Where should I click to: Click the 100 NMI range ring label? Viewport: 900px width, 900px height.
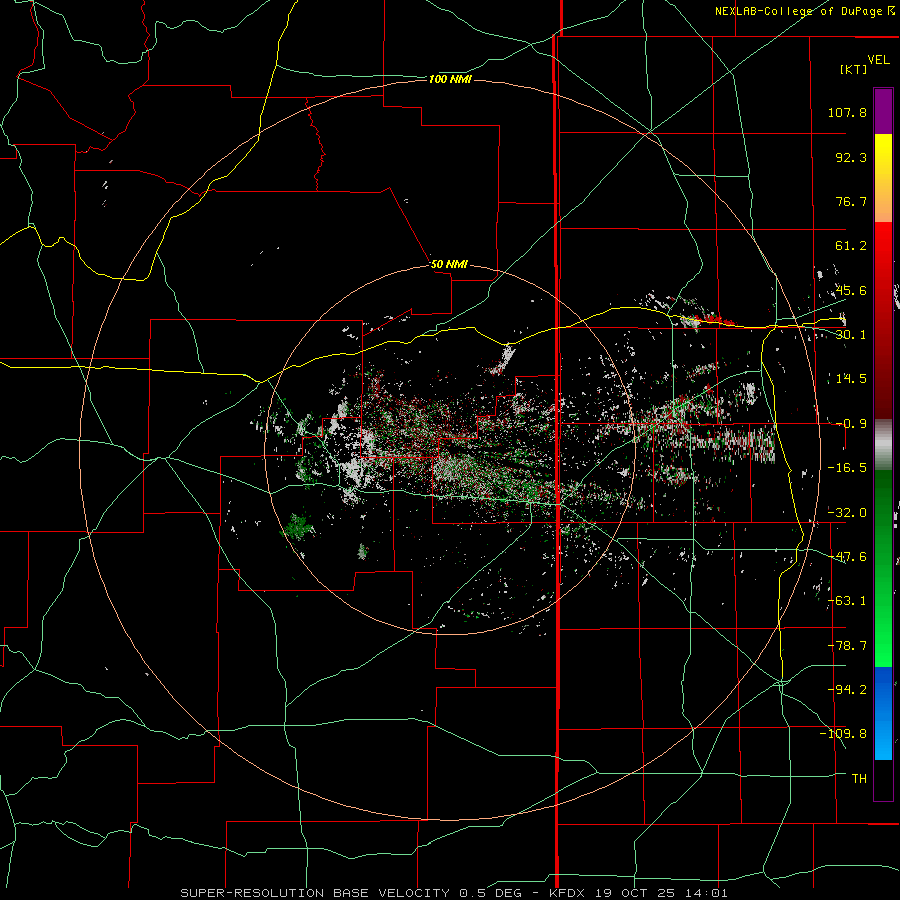(450, 79)
